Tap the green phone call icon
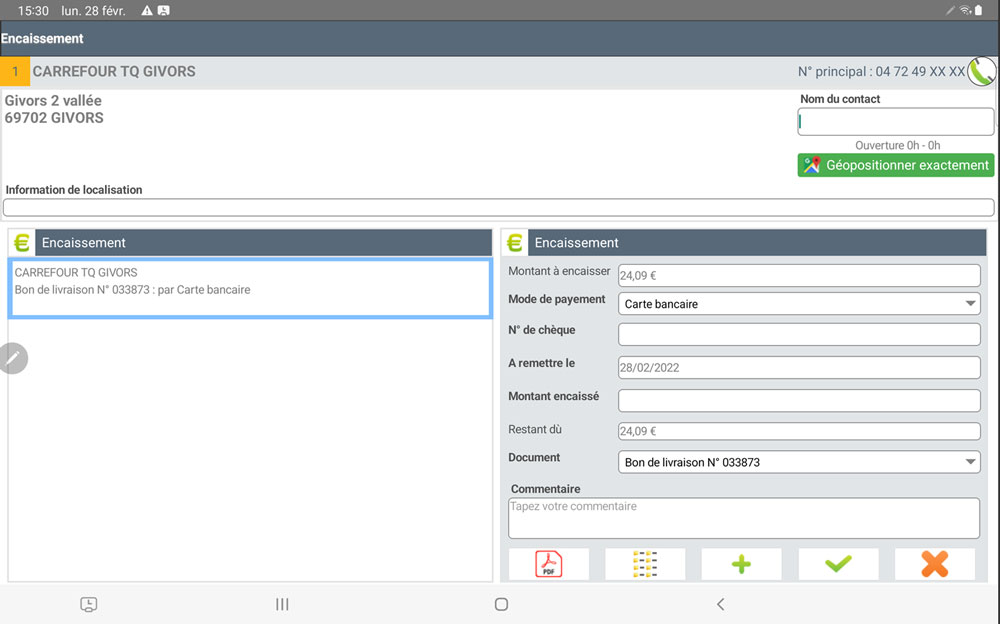Screen dimensions: 1000x624 tap(982, 71)
